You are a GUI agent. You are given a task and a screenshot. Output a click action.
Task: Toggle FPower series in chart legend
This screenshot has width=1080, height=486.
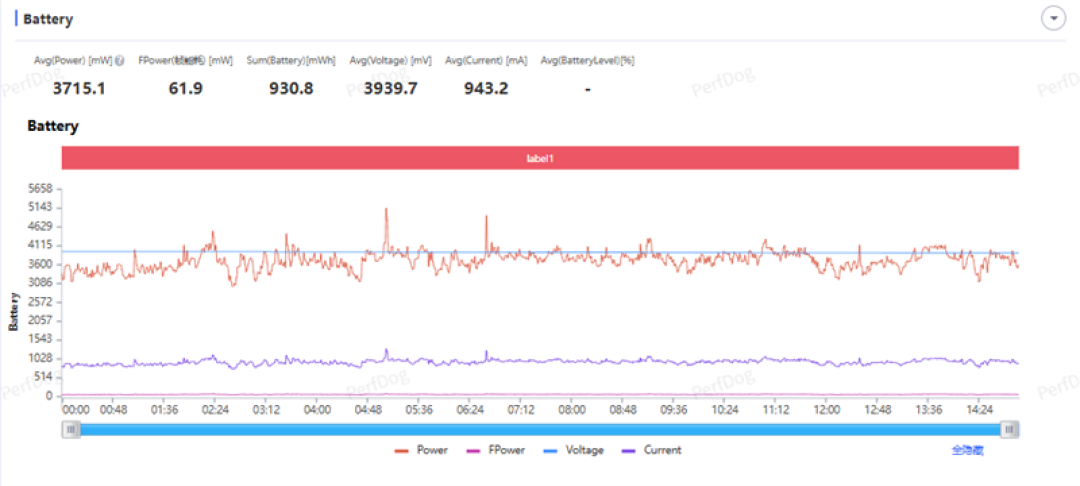click(495, 450)
